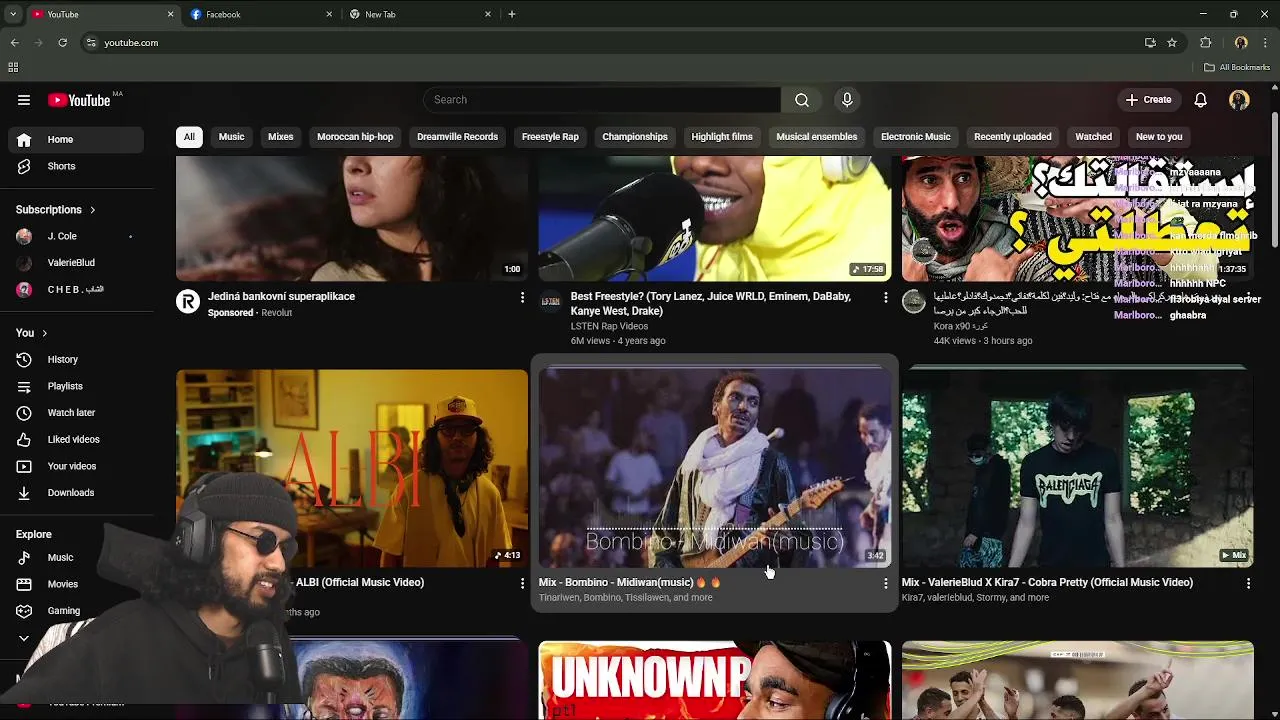The width and height of the screenshot is (1280, 720).
Task: Open All Bookmarks folder
Action: point(1237,67)
